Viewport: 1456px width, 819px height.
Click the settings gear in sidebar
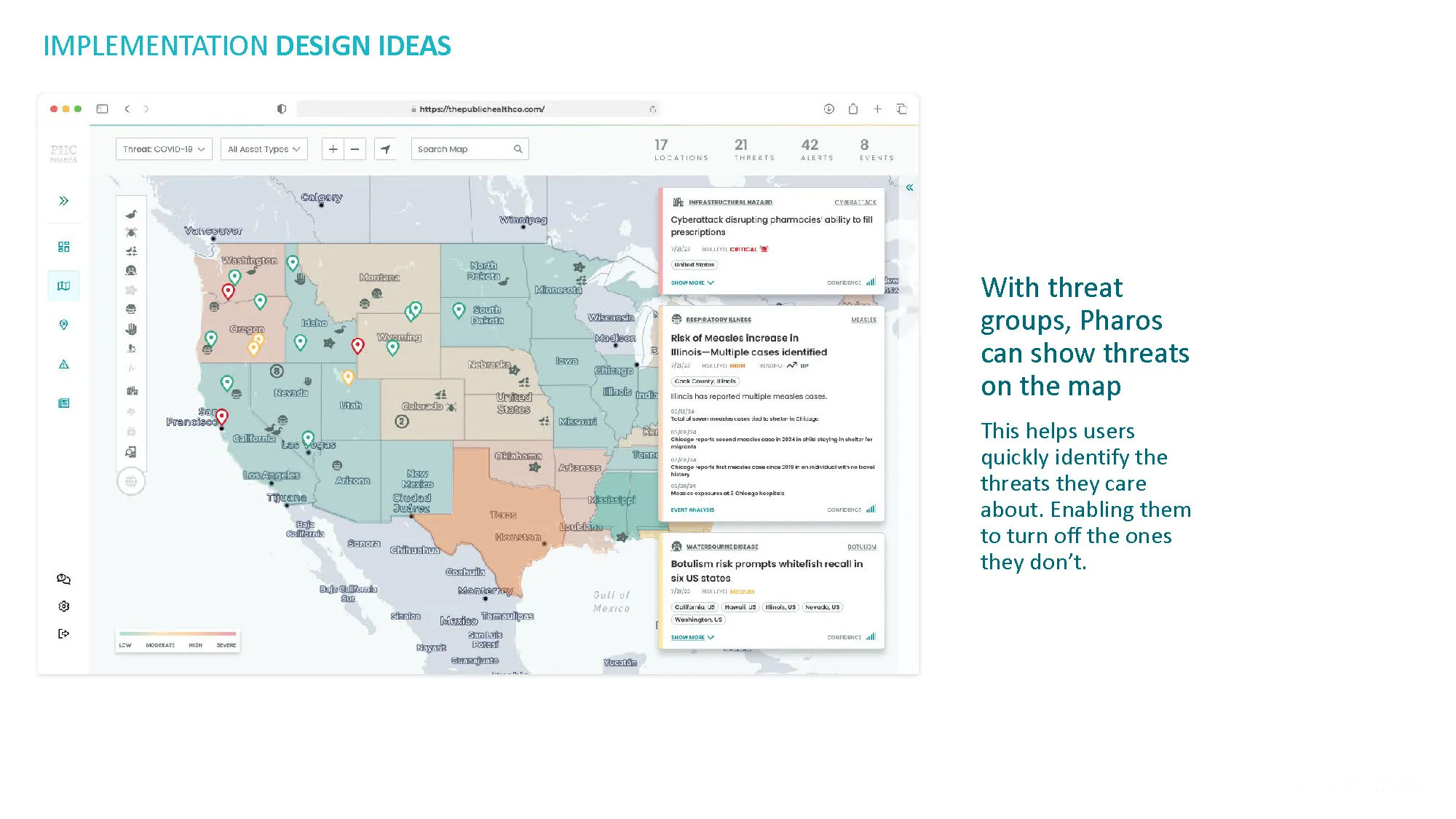[x=64, y=606]
